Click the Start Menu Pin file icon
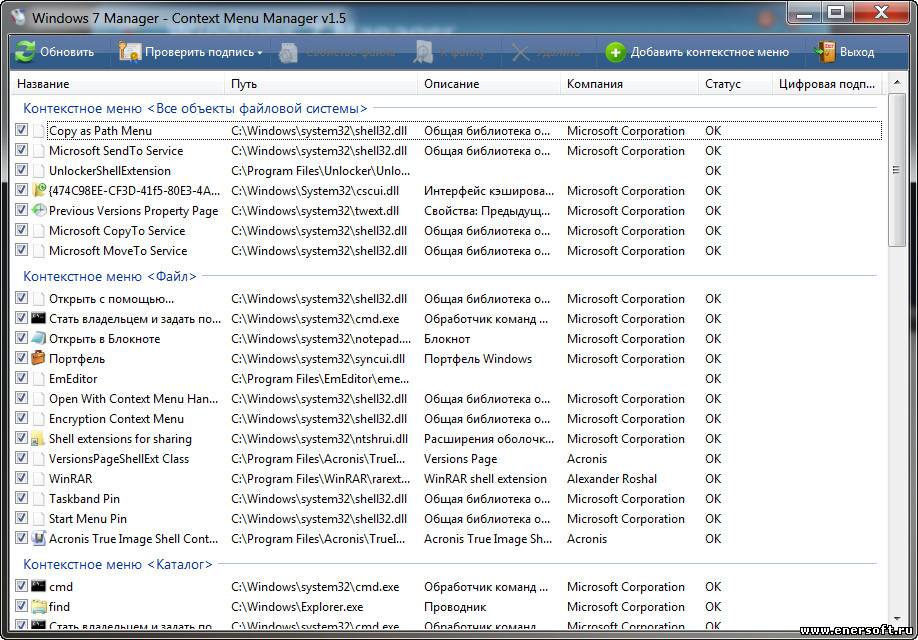 coord(39,518)
